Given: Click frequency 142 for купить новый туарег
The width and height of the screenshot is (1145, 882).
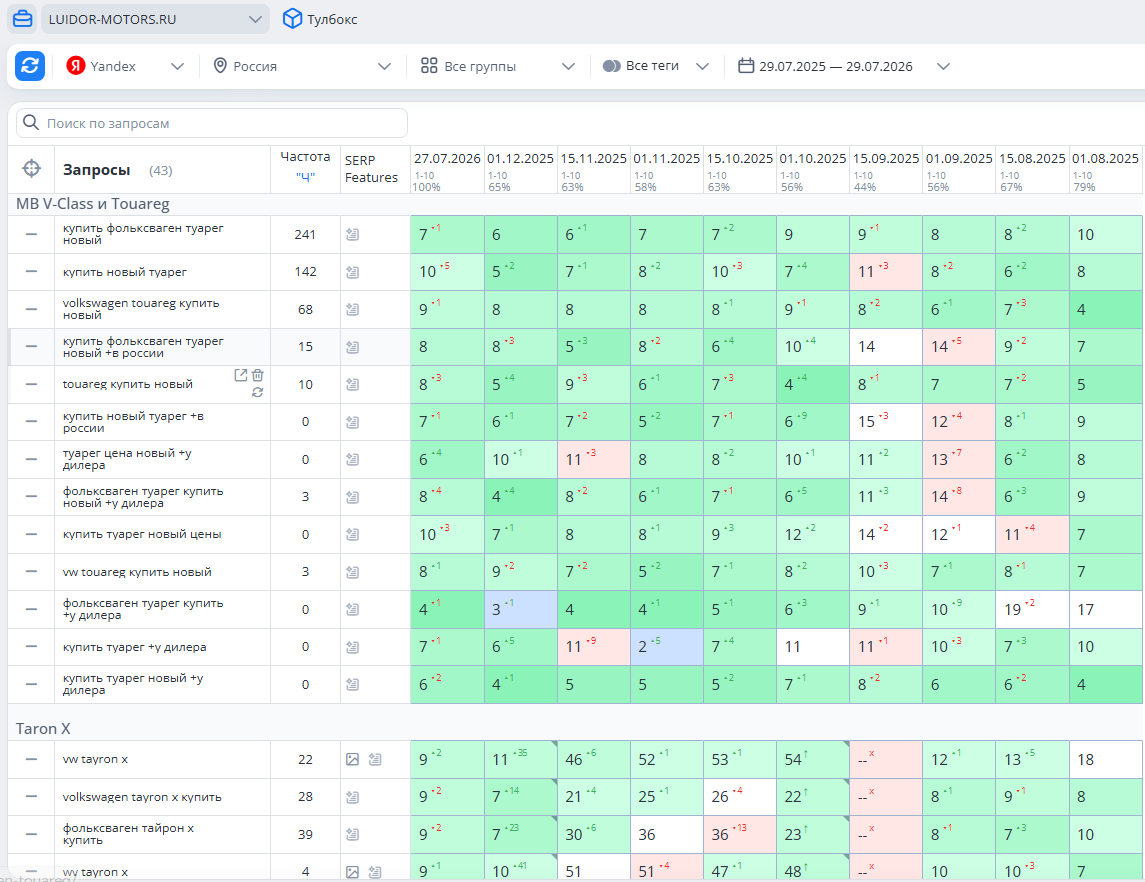Looking at the screenshot, I should pyautogui.click(x=305, y=272).
